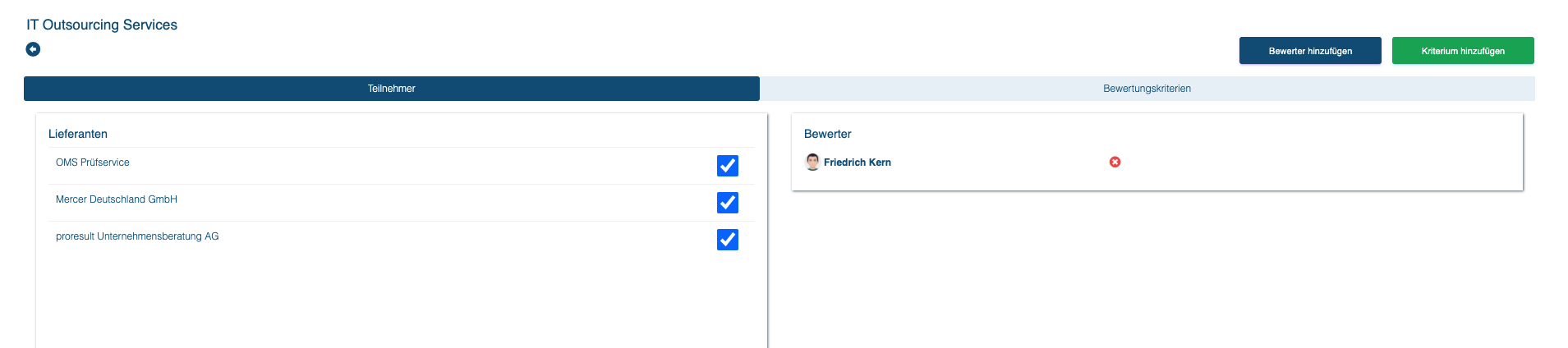
Task: Click the back arrow icon
Action: (x=33, y=49)
